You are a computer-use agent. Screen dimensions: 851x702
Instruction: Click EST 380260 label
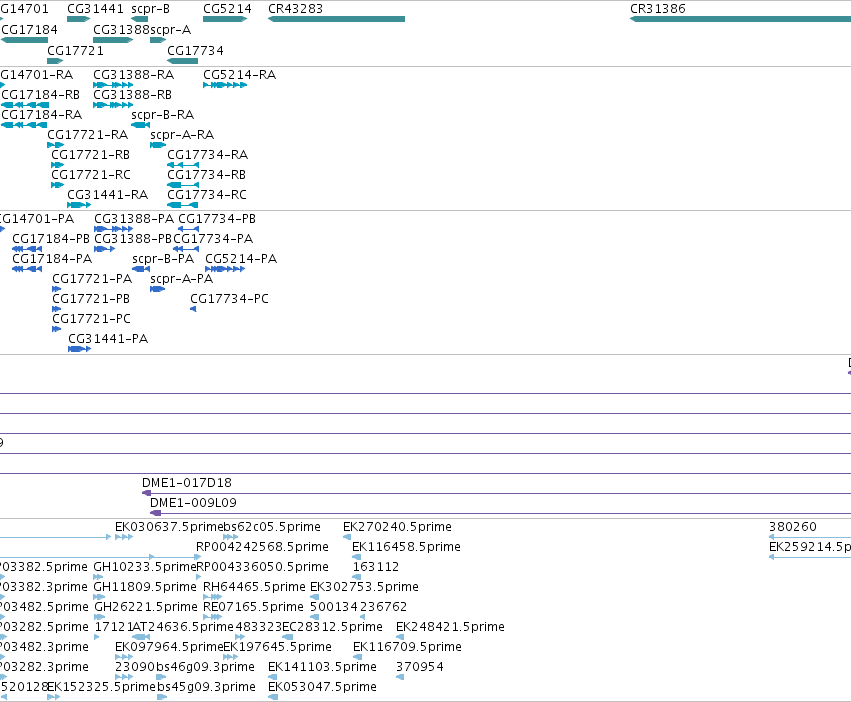793,527
